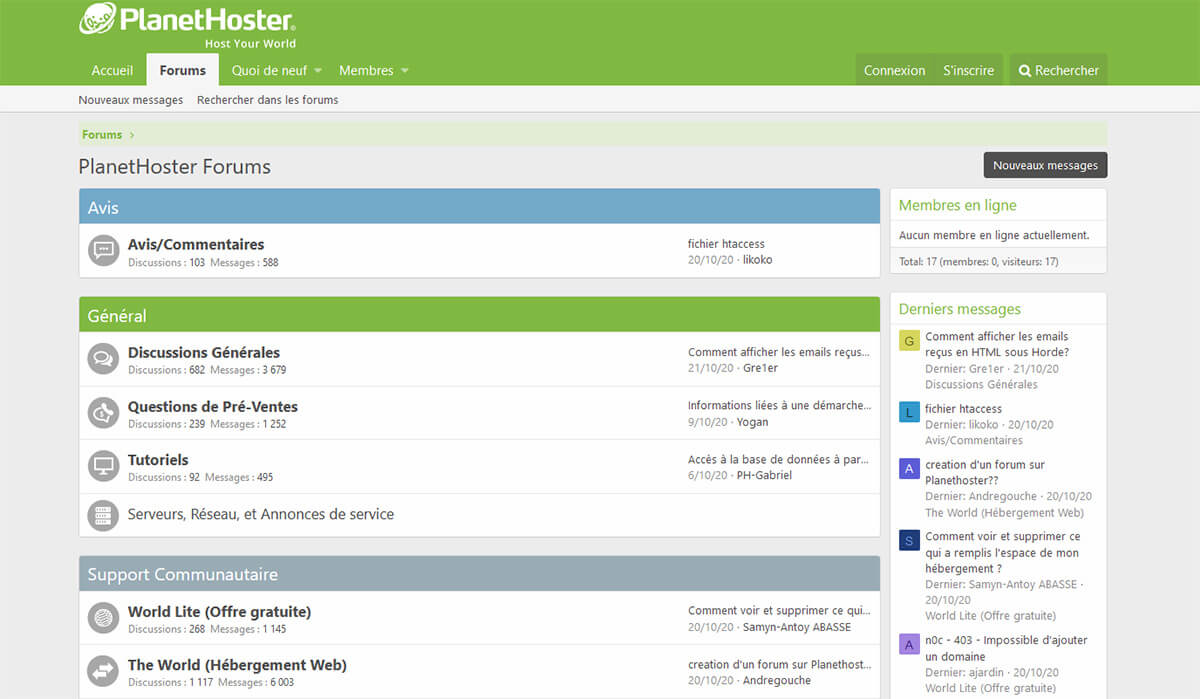Click Rechercher dans les forums link
Image resolution: width=1200 pixels, height=699 pixels.
pyautogui.click(x=267, y=100)
